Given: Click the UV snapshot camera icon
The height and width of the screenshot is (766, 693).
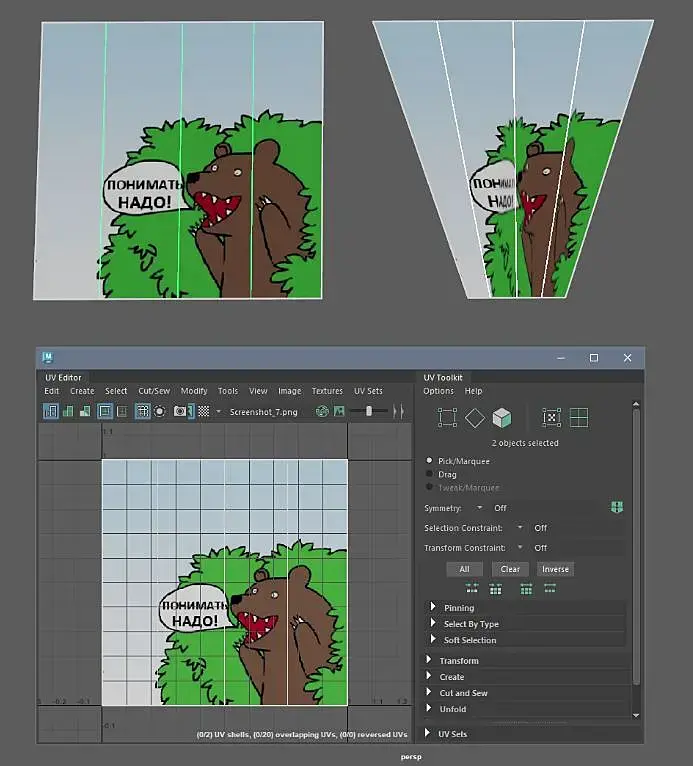Looking at the screenshot, I should point(180,411).
